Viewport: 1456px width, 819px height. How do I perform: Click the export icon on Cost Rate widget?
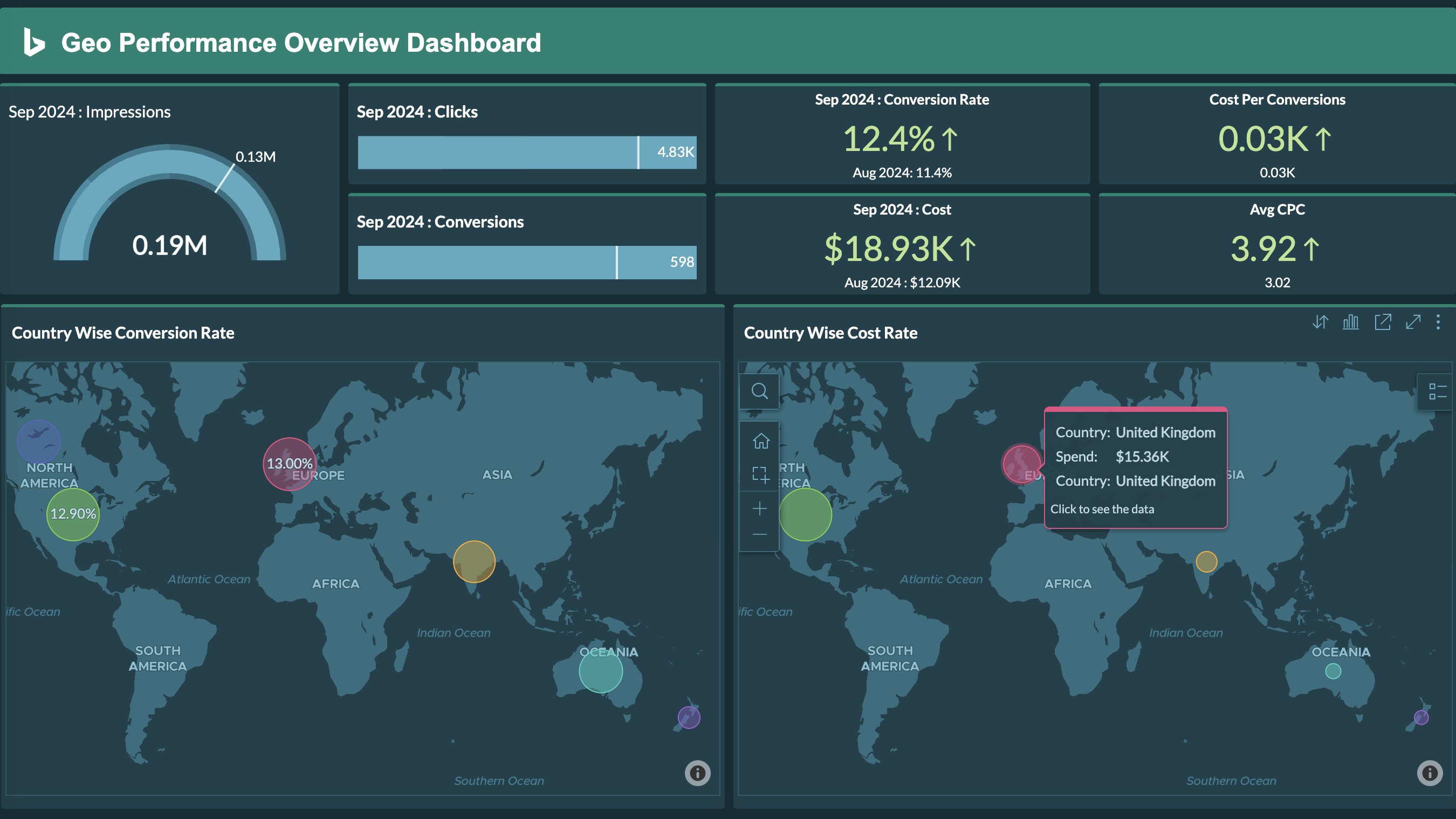[x=1383, y=322]
